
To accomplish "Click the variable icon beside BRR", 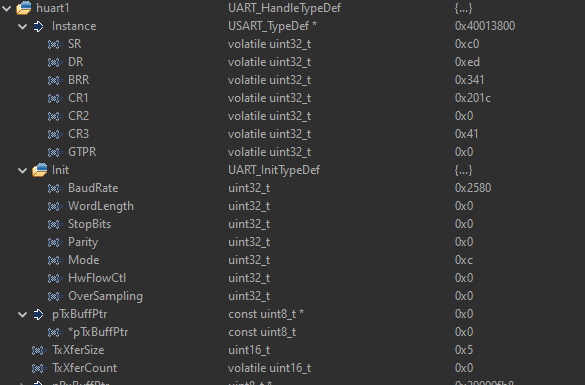I will pos(55,80).
